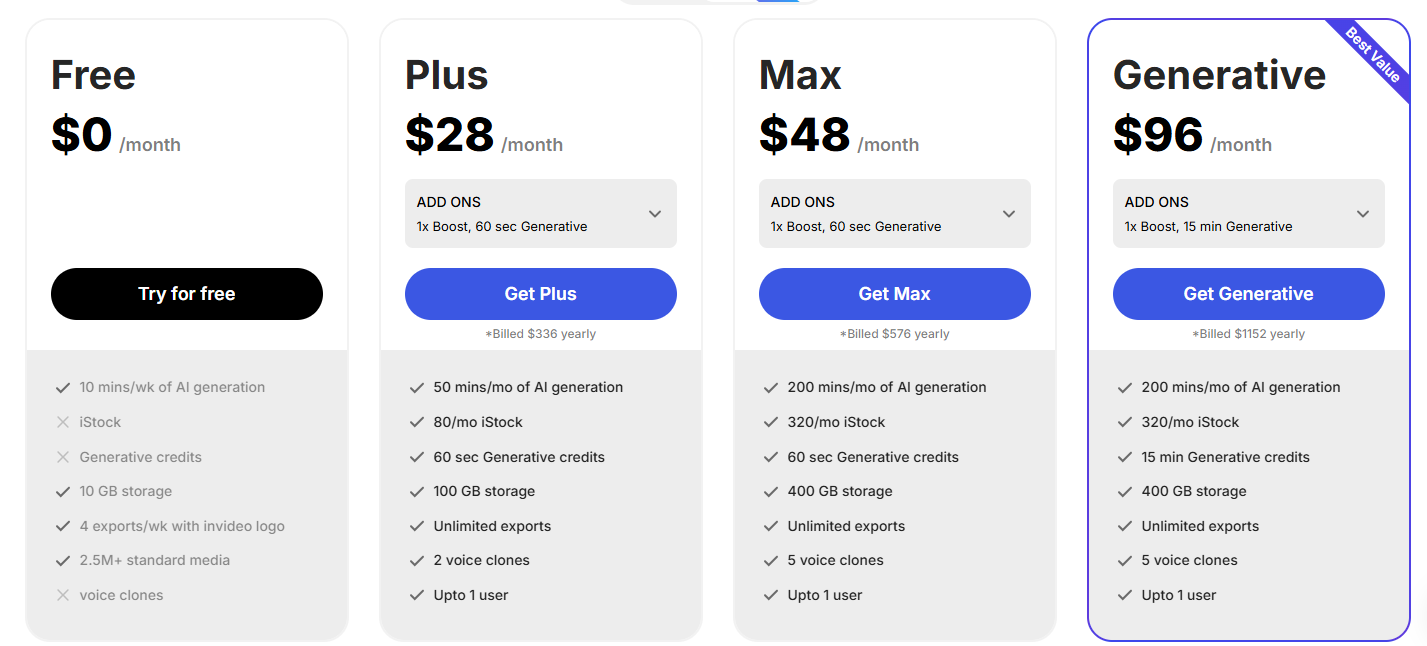The height and width of the screenshot is (646, 1427).
Task: Open the Max plan ADD ONS dropdown
Action: click(1009, 214)
